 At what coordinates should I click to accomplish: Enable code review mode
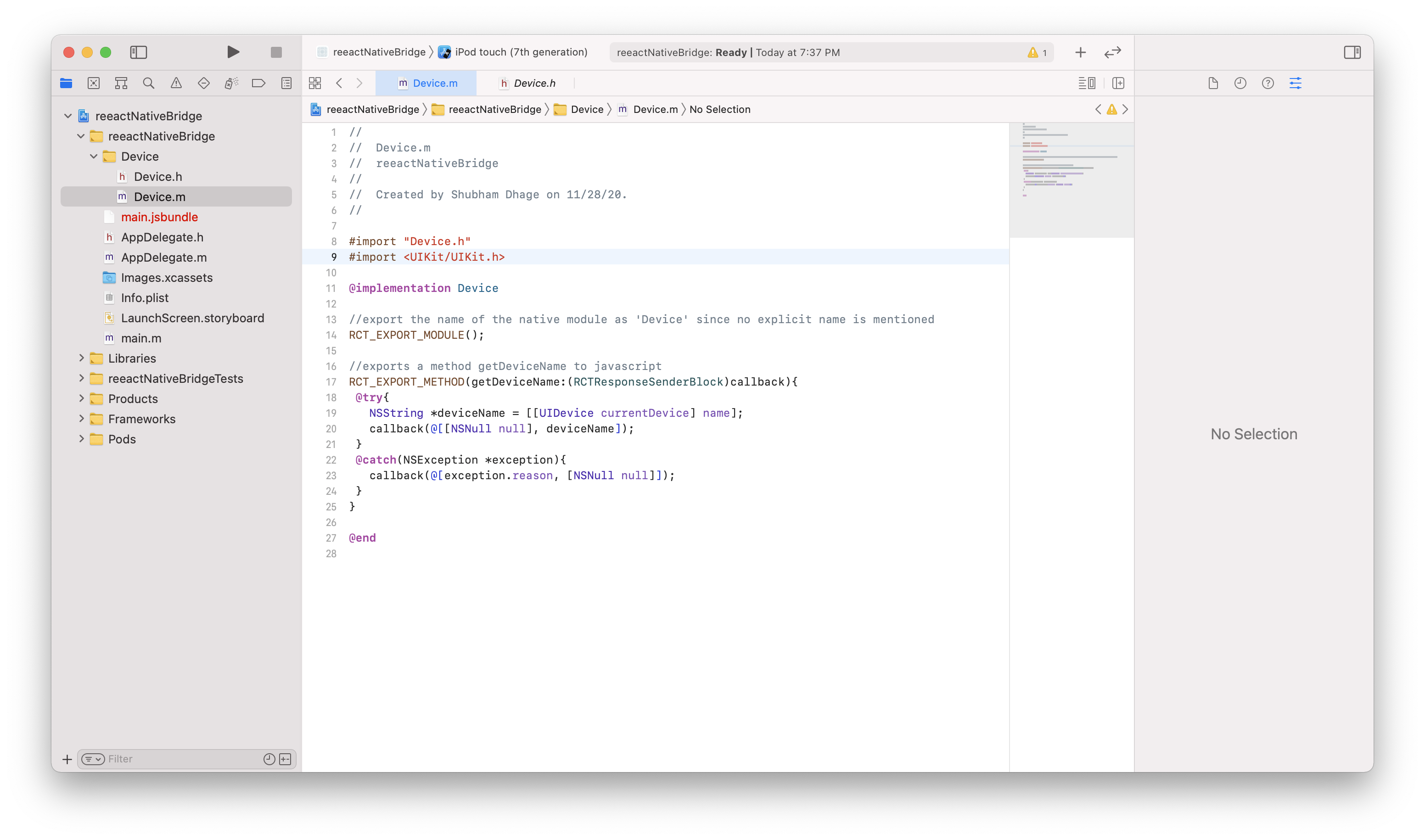pyautogui.click(x=1112, y=52)
